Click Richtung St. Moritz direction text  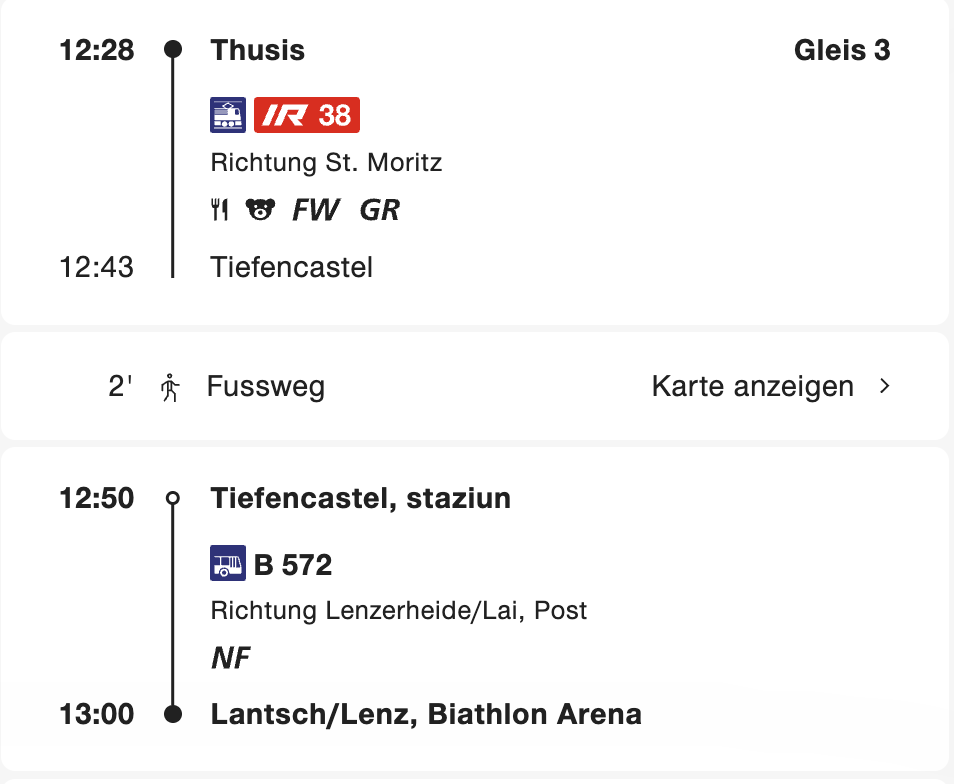tap(326, 162)
